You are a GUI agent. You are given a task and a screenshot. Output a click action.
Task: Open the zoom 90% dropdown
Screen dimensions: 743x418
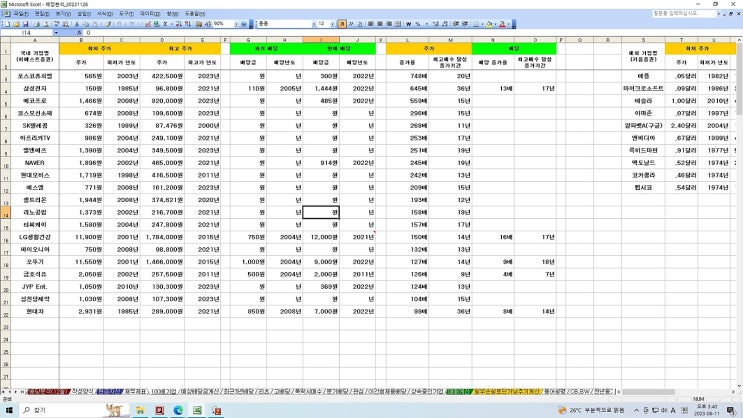pyautogui.click(x=236, y=24)
